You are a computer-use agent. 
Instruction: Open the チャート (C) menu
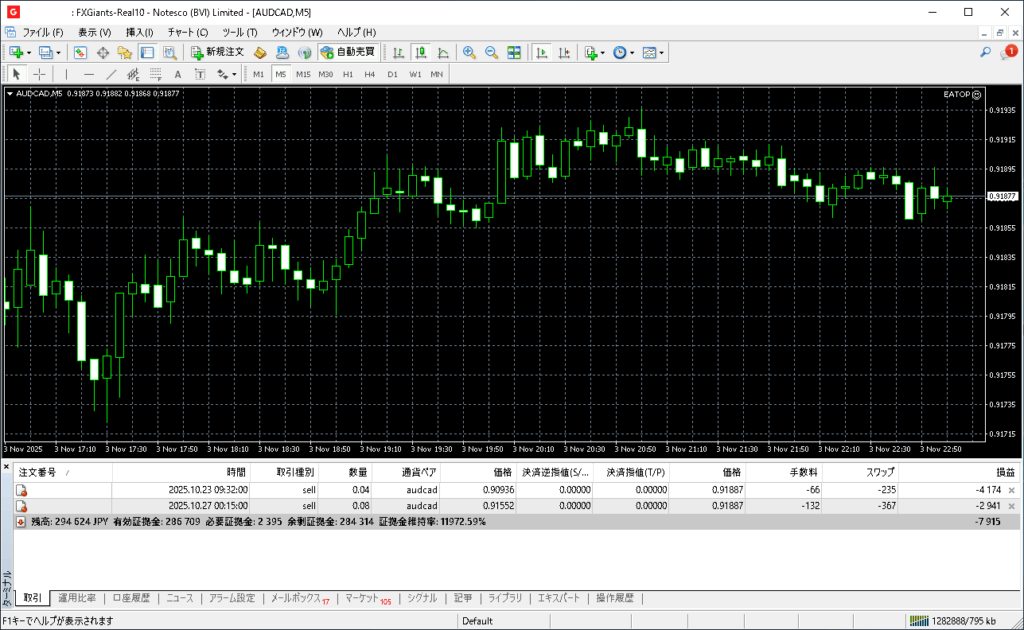[187, 32]
